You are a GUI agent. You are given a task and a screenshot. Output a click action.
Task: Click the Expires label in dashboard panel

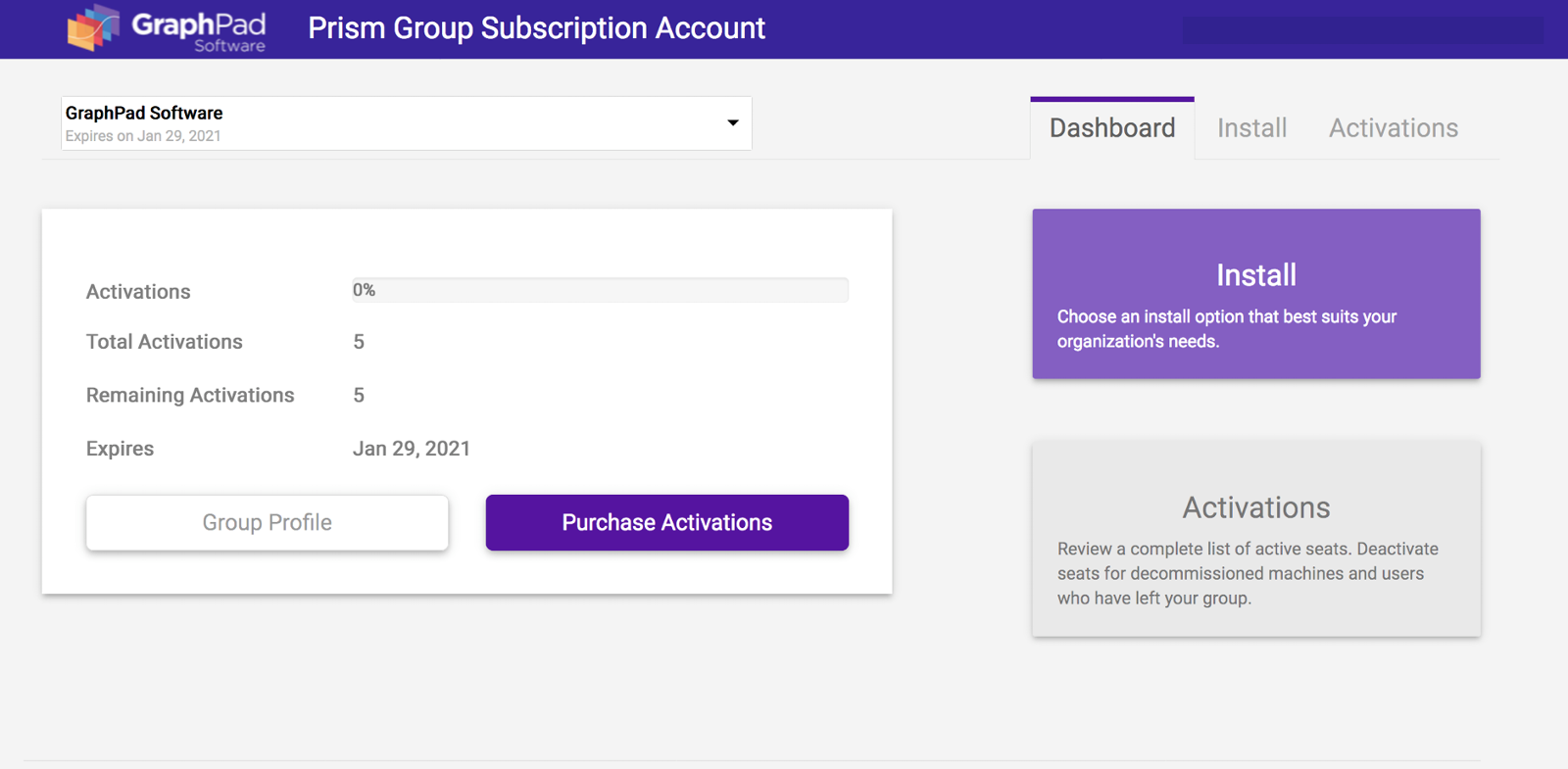(120, 449)
